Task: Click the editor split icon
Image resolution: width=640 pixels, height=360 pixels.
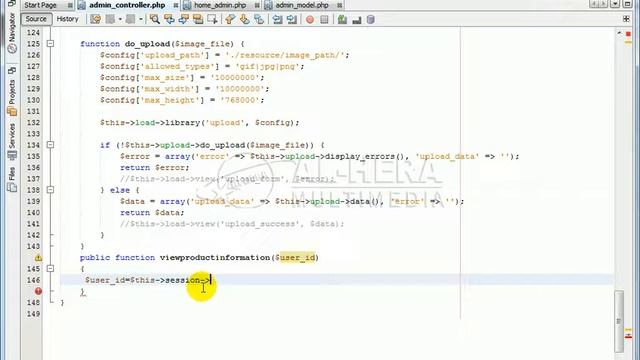Action: click(626, 19)
